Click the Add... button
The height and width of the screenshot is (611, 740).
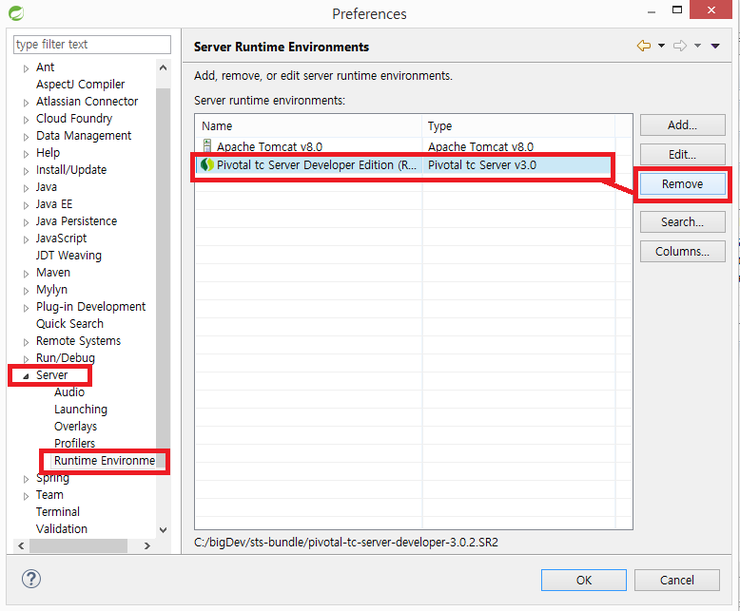[682, 125]
